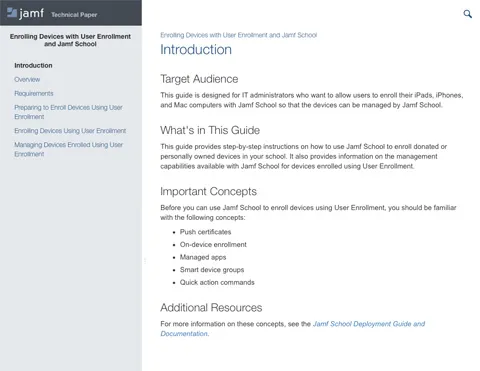This screenshot has height=371, width=480.
Task: Open the Overview sidebar link
Action: point(27,79)
